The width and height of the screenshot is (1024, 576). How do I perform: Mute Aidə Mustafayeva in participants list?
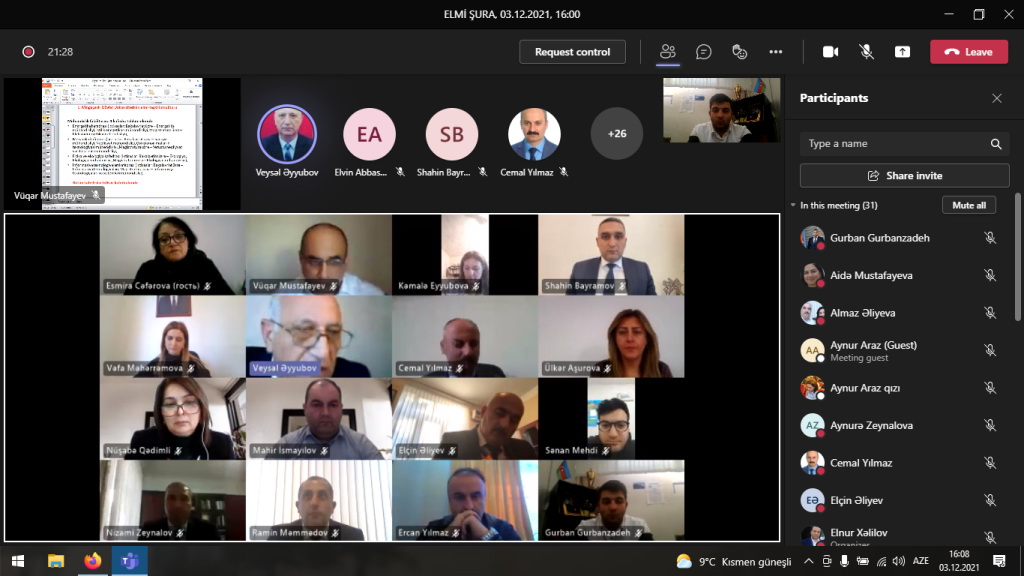(x=990, y=276)
